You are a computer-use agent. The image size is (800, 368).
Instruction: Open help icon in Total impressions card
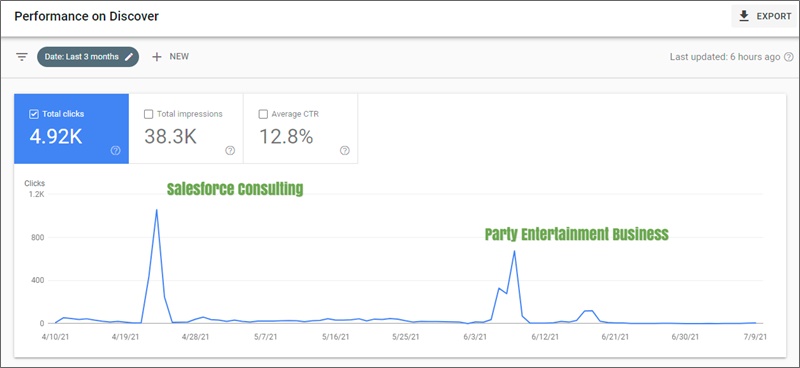tap(230, 150)
